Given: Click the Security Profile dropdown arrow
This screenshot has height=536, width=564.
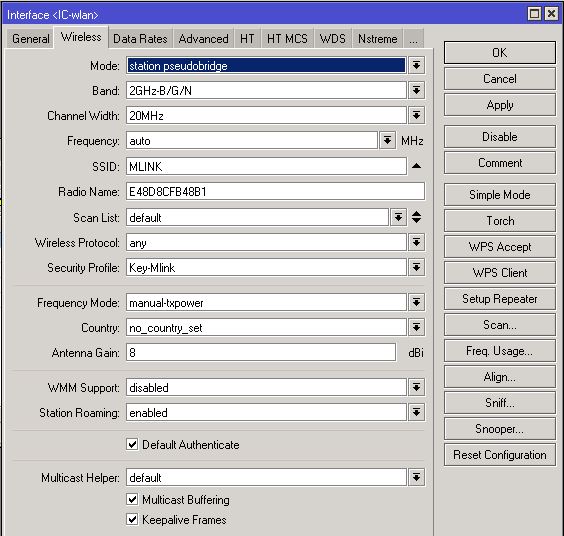Looking at the screenshot, I should tap(417, 267).
